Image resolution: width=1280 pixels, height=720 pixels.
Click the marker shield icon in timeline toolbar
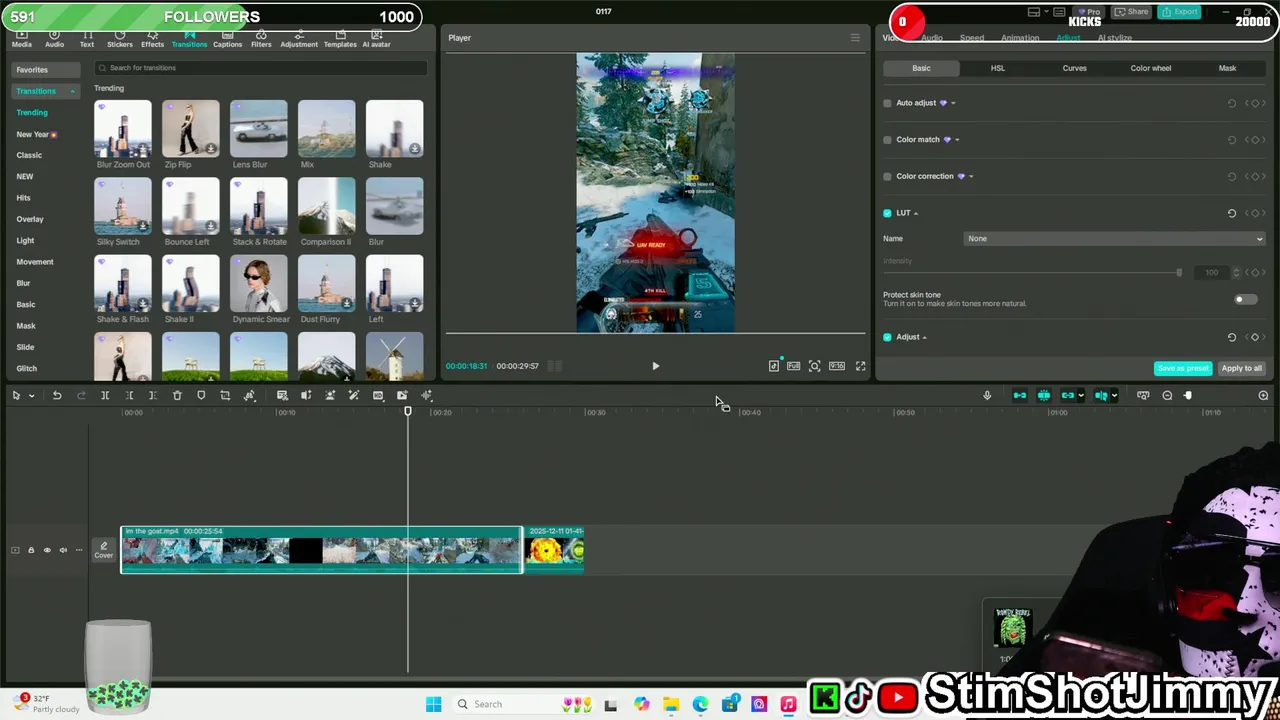pyautogui.click(x=201, y=396)
